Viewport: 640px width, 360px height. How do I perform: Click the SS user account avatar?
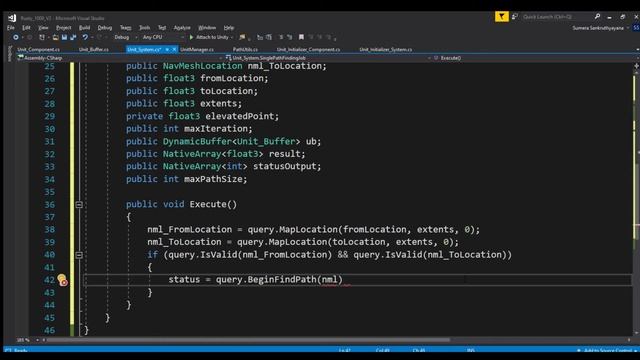pyautogui.click(x=636, y=28)
